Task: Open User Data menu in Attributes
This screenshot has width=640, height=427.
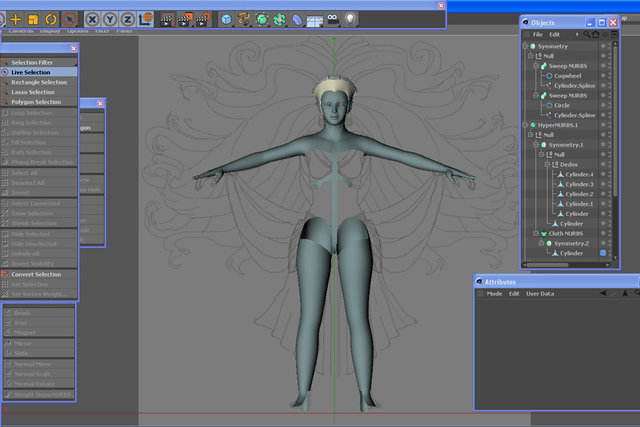Action: click(x=540, y=294)
